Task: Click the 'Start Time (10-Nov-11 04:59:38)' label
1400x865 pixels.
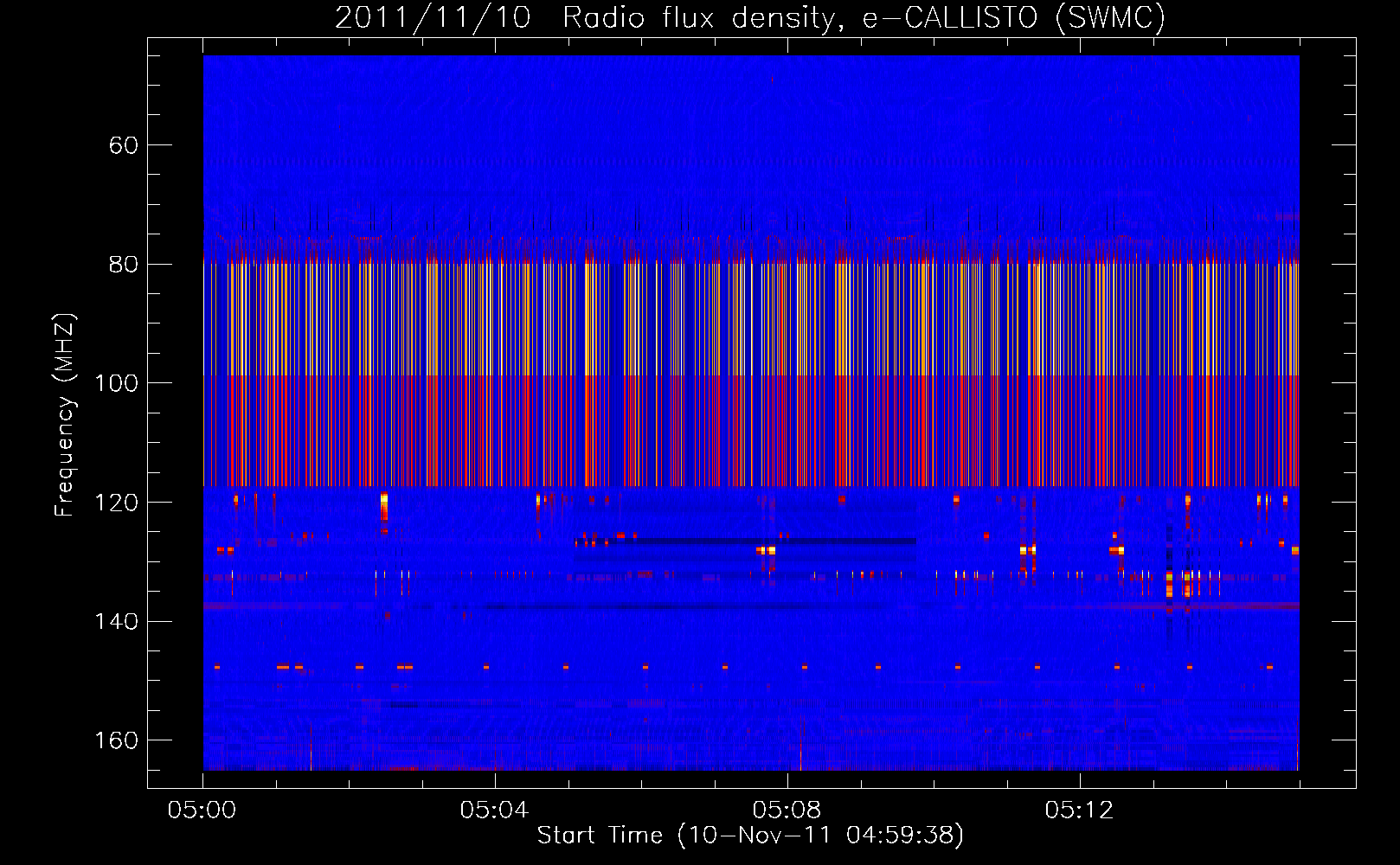Action: pyautogui.click(x=750, y=836)
